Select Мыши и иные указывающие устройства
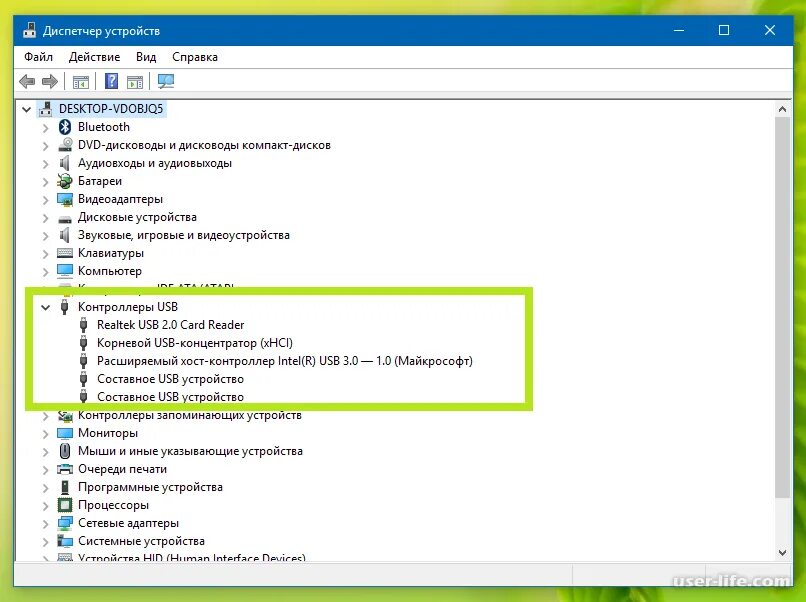This screenshot has width=806, height=602. click(190, 451)
